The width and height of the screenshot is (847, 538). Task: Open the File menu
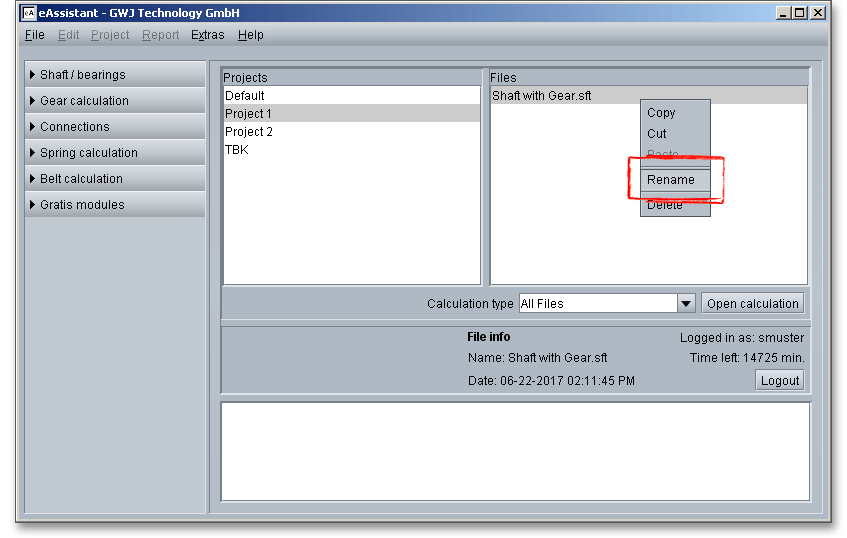pyautogui.click(x=34, y=35)
